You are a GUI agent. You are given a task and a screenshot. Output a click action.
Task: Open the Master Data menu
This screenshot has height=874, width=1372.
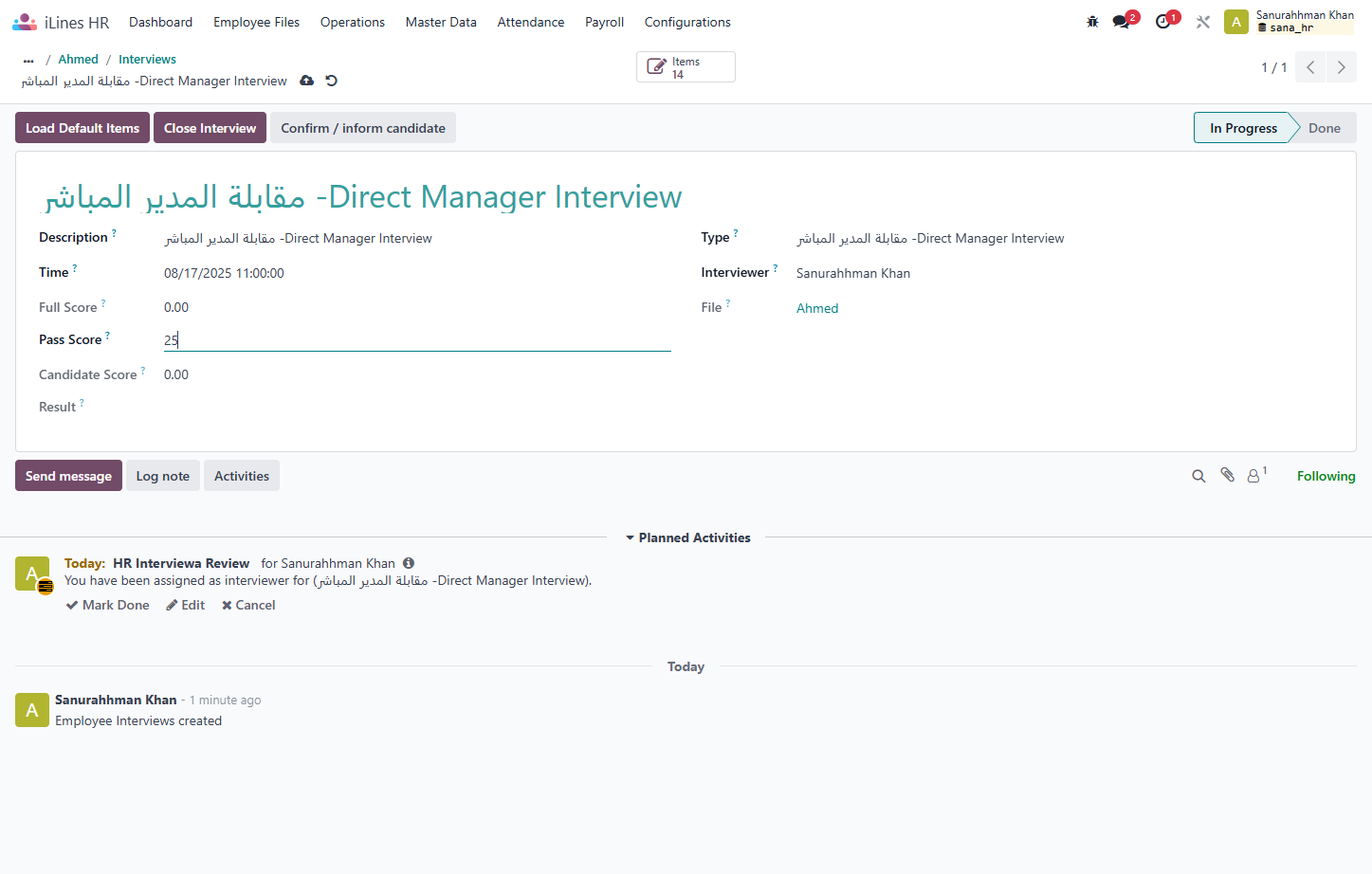coord(441,22)
